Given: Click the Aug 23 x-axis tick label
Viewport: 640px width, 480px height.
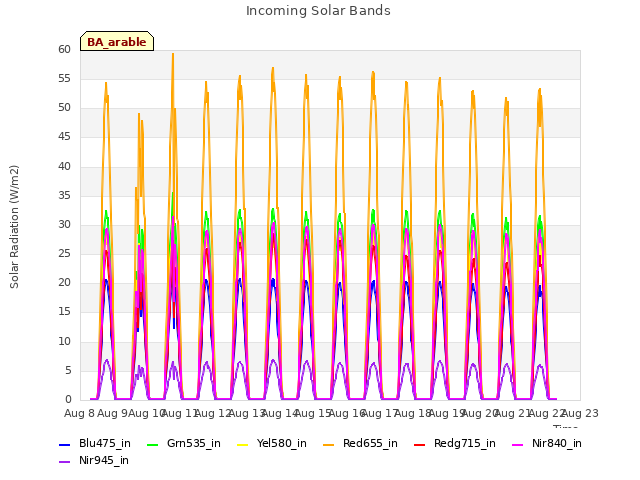Looking at the screenshot, I should point(580,413).
